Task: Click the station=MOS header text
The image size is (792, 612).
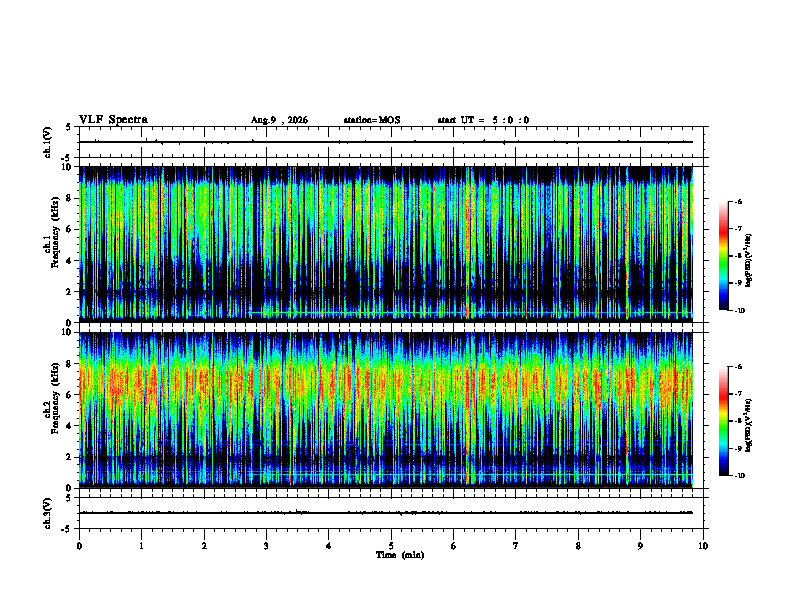Action: click(x=372, y=120)
